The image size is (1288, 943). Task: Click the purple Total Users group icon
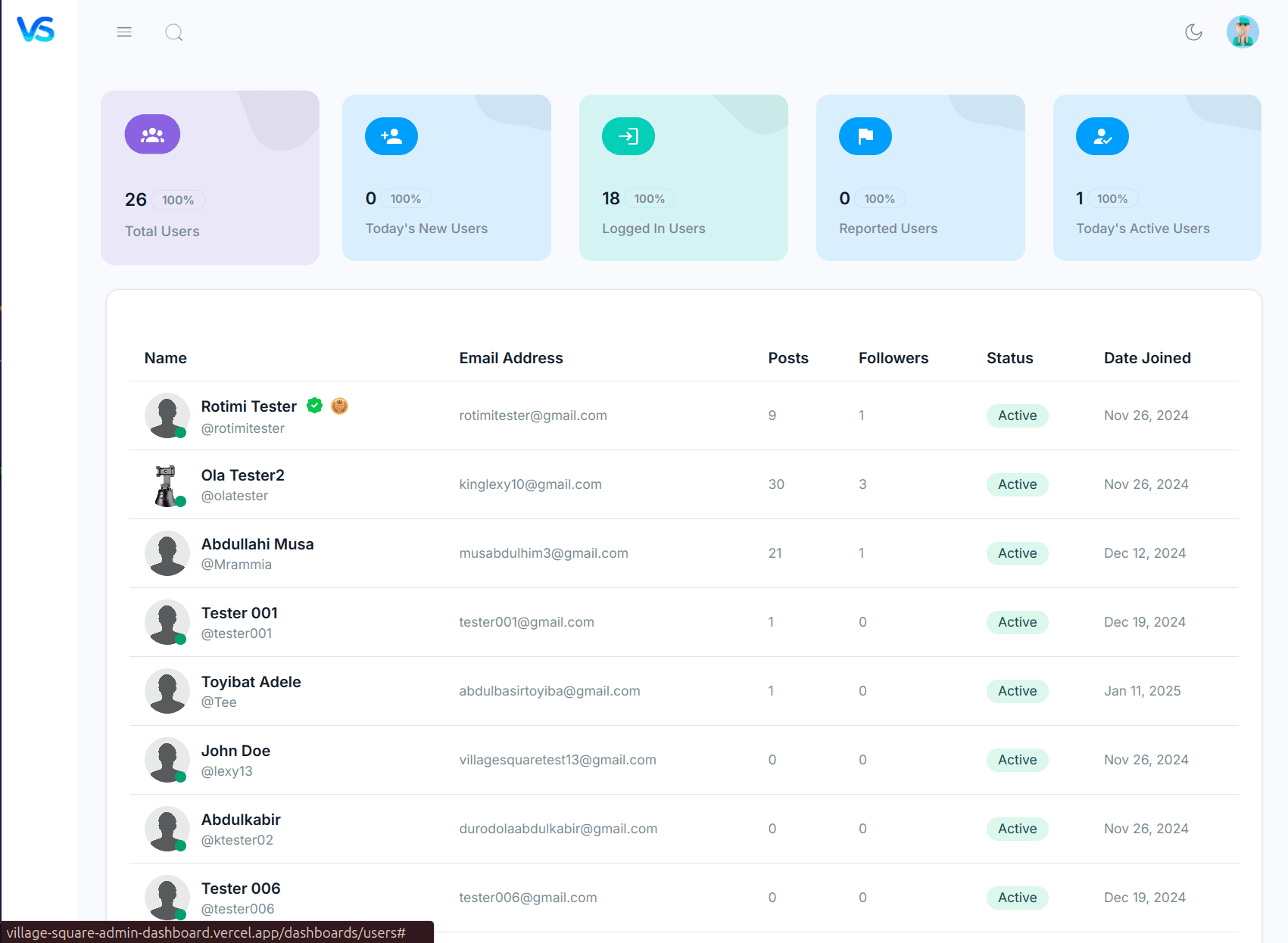click(152, 135)
